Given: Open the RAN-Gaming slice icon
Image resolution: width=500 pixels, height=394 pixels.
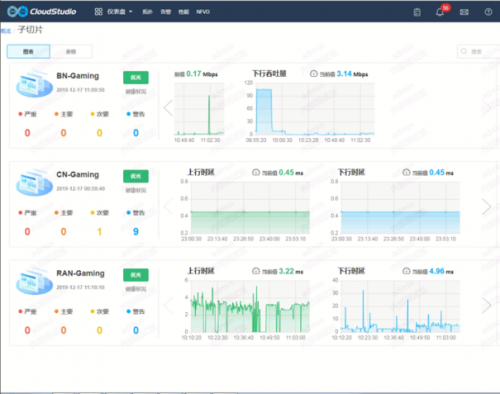Looking at the screenshot, I should pyautogui.click(x=34, y=281).
